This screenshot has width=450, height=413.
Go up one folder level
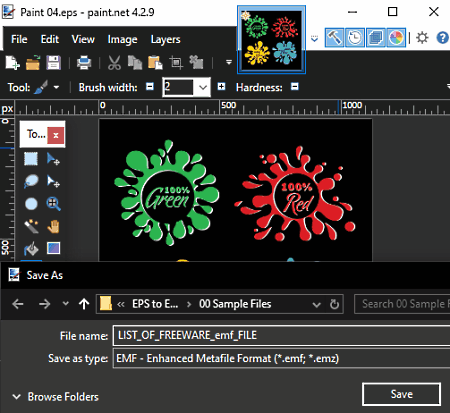tap(84, 304)
